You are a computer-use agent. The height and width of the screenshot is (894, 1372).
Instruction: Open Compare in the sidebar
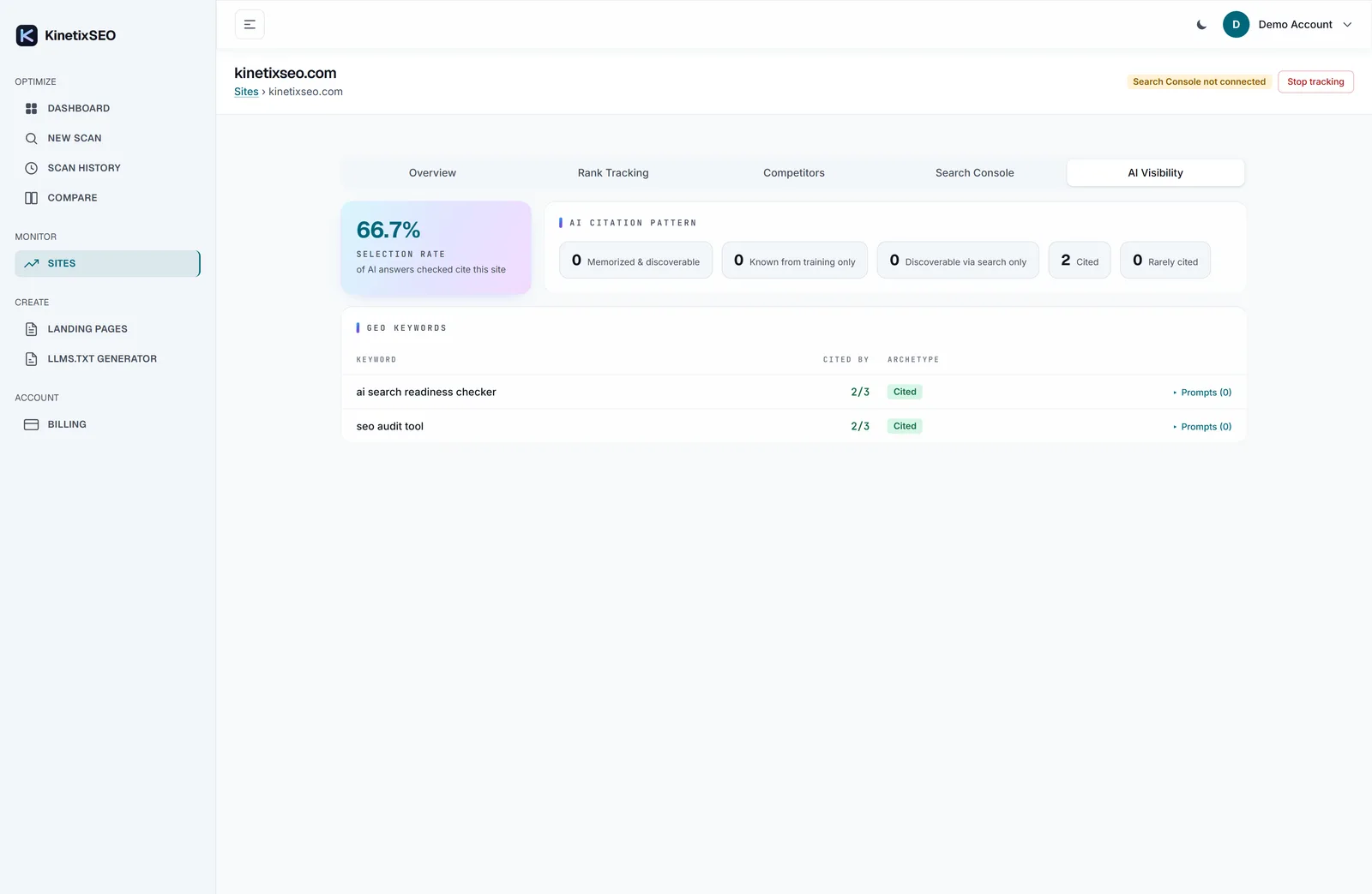(x=107, y=198)
